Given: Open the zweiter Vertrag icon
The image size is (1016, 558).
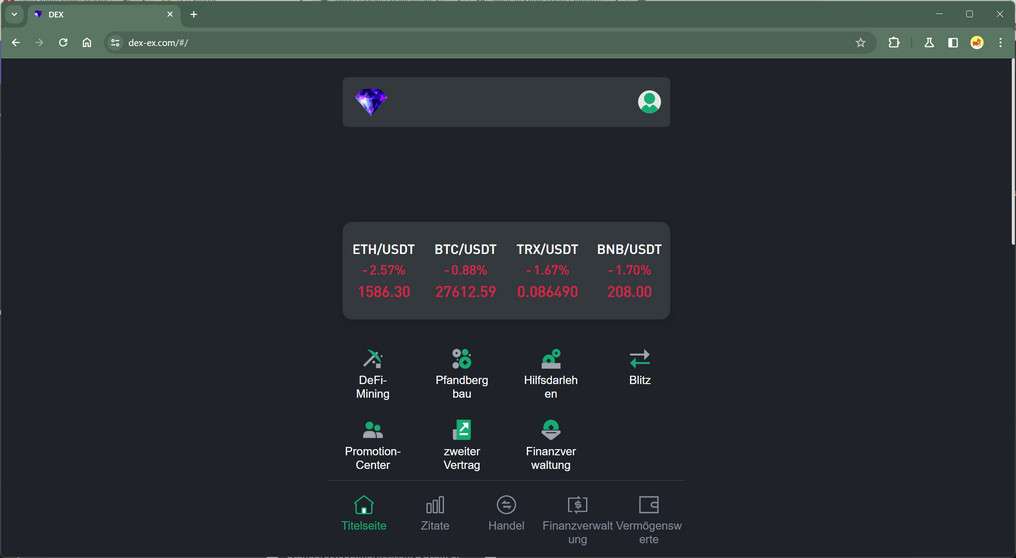Looking at the screenshot, I should 461,430.
